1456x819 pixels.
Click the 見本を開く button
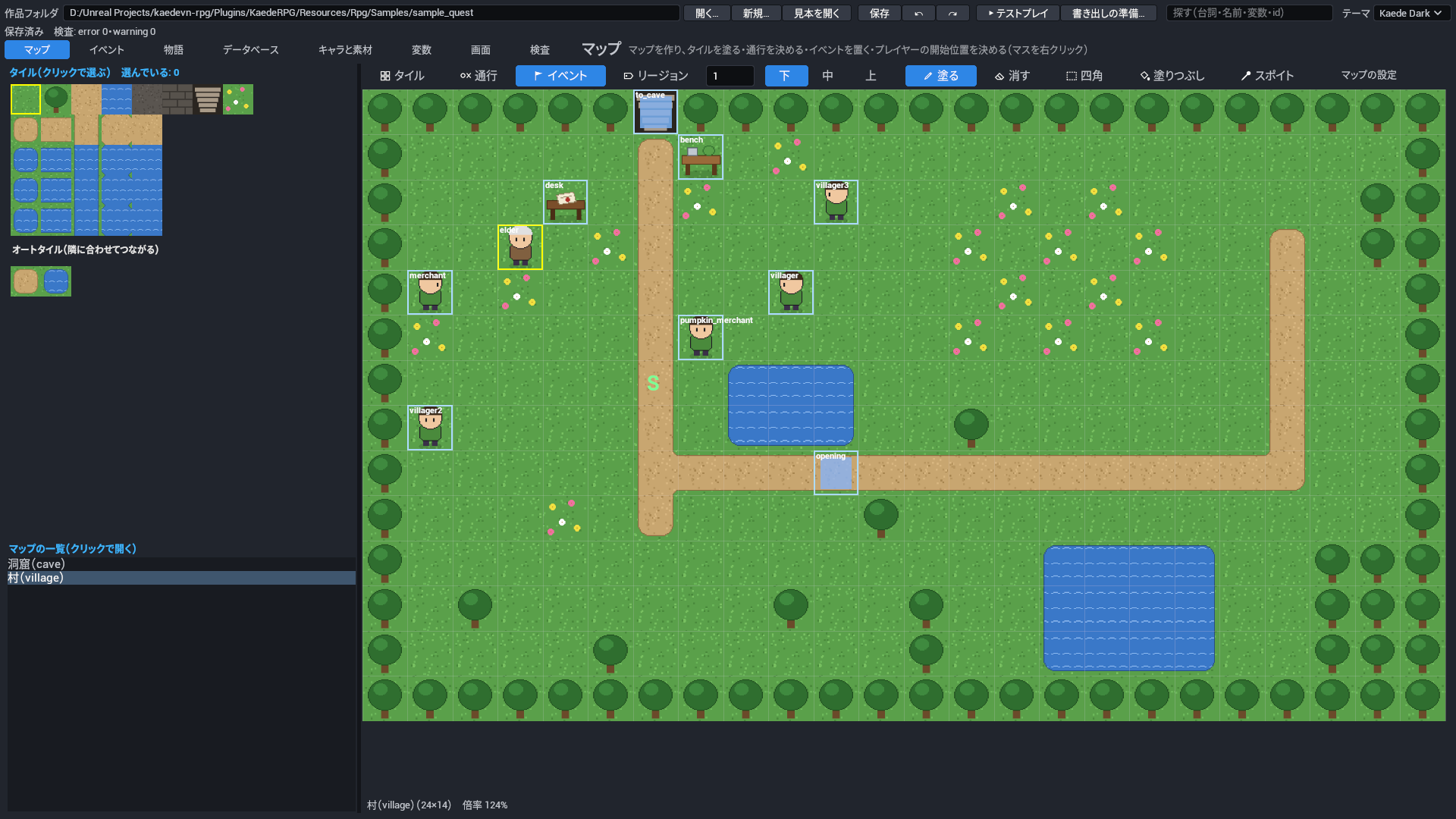click(x=817, y=13)
